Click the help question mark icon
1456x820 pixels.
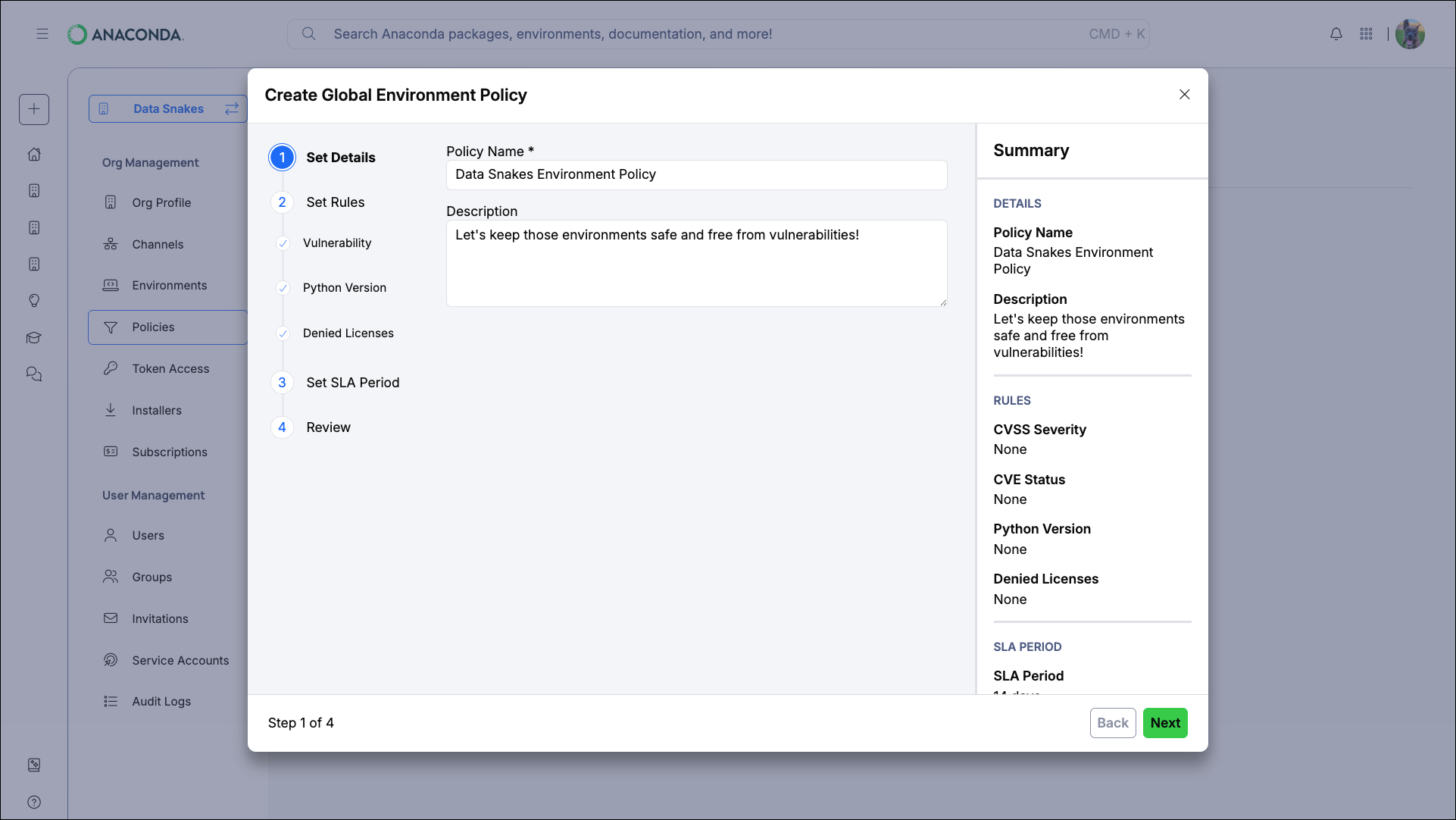(x=34, y=802)
